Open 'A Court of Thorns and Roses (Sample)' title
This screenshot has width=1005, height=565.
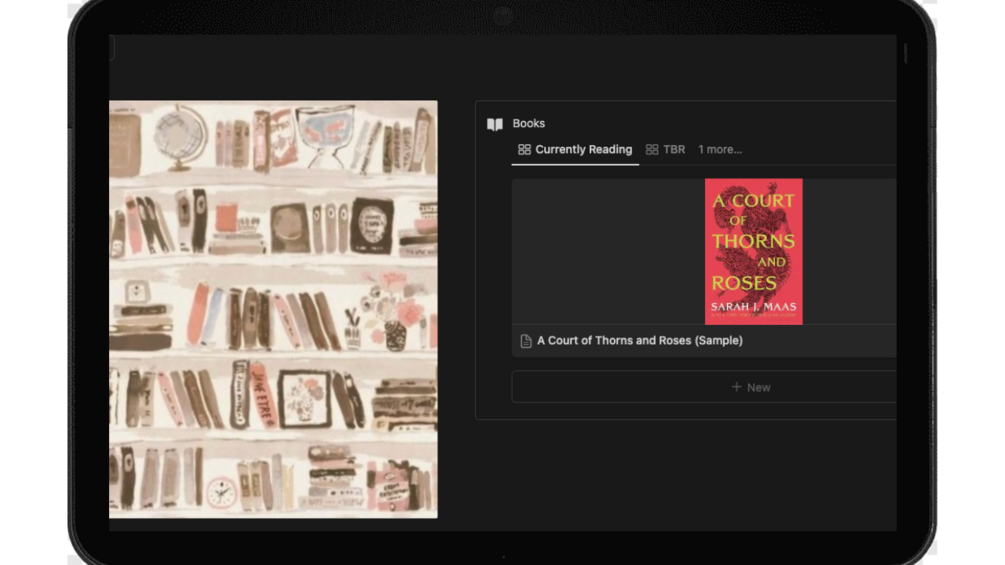point(640,341)
